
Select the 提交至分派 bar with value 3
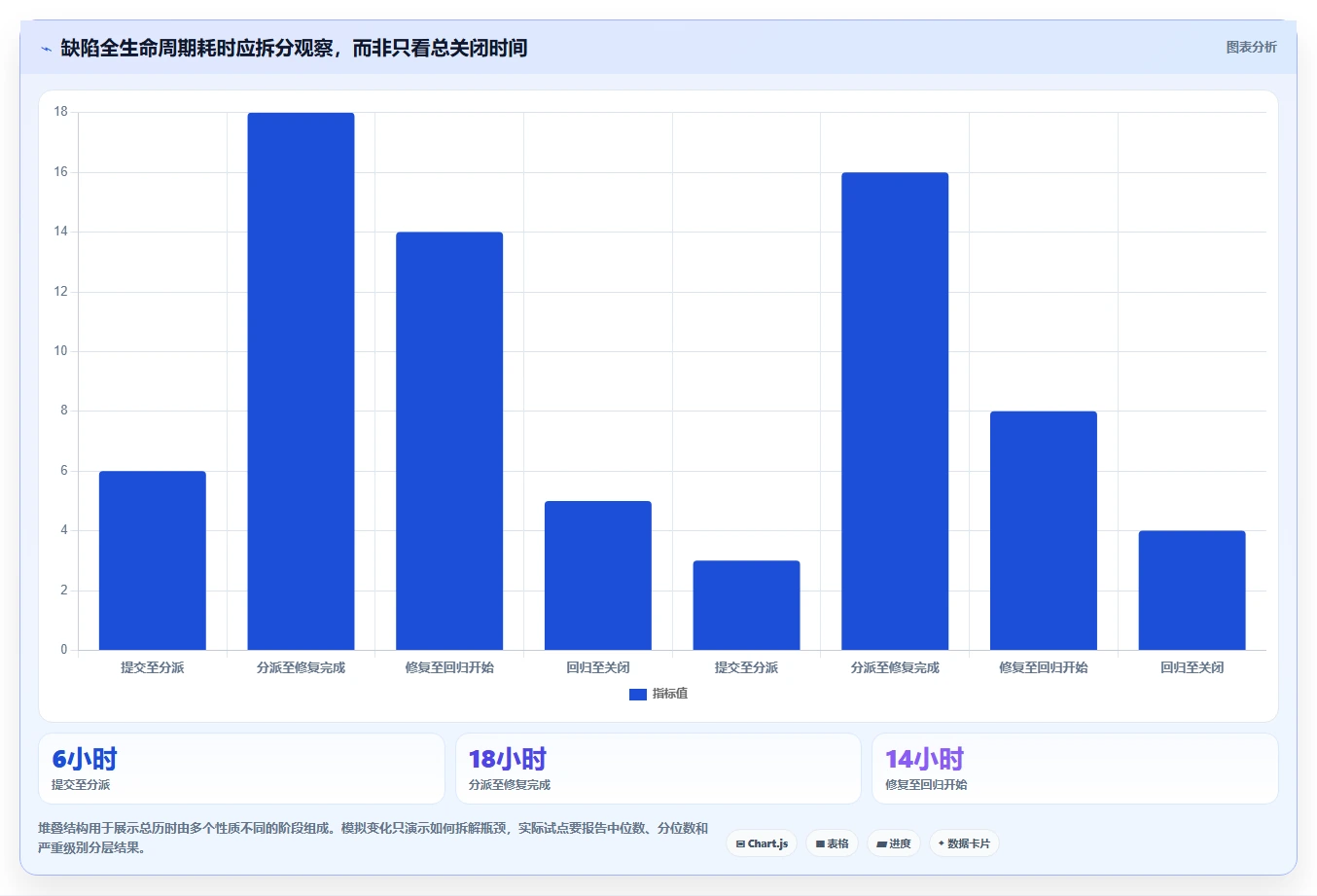[x=746, y=605]
